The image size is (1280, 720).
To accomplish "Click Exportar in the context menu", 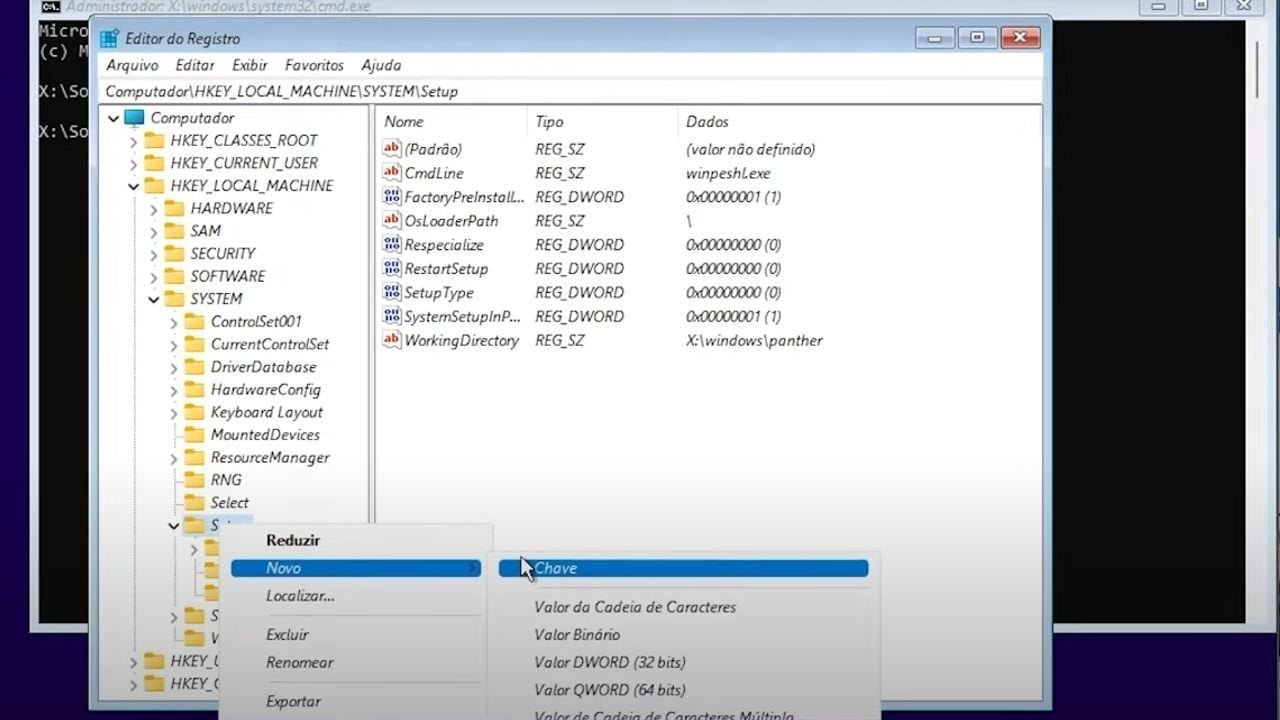I will click(x=293, y=701).
